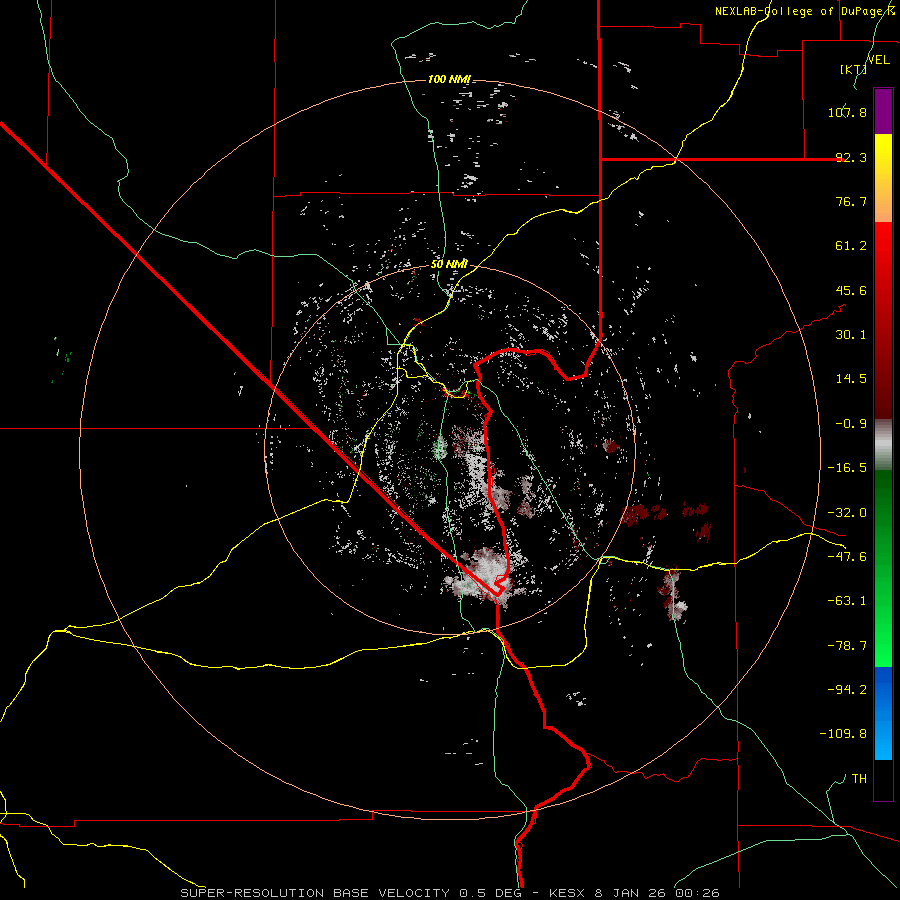Pick the purple segment of the velocity color bar
Viewport: 900px width, 900px height.
point(883,111)
